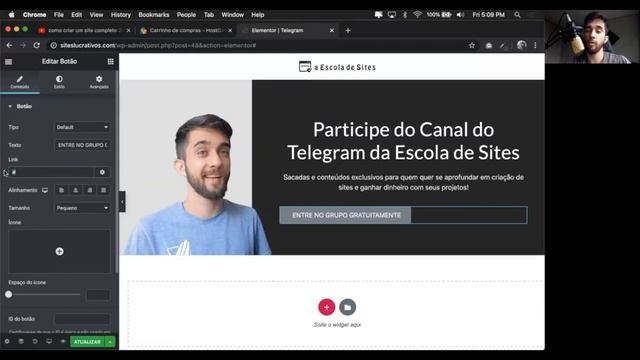
Task: Open the Tamanho dropdown set to Pequeno
Action: 82,208
